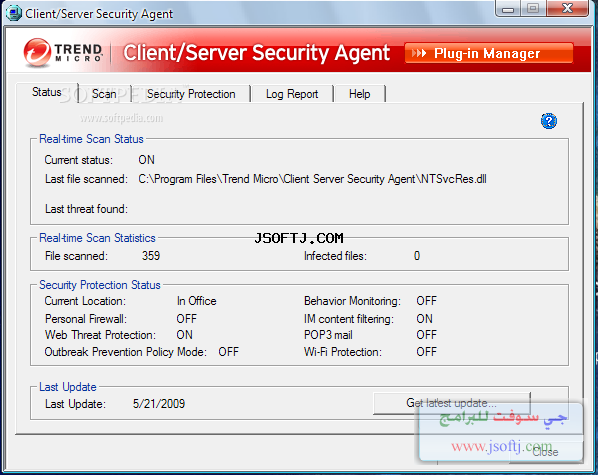Switch to the Status tab
Image resolution: width=598 pixels, height=475 pixels.
[47, 92]
